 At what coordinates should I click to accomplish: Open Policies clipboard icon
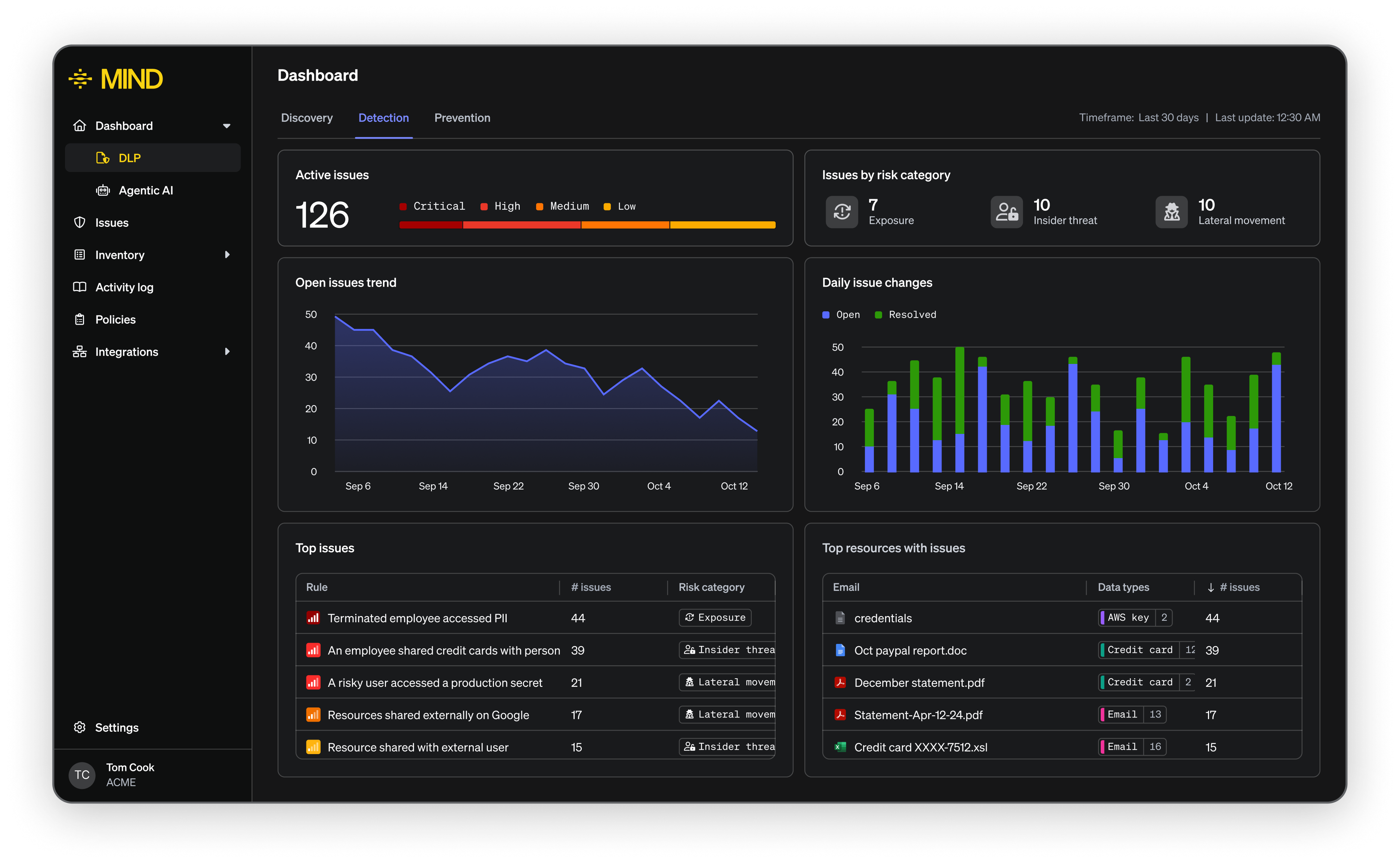(79, 320)
